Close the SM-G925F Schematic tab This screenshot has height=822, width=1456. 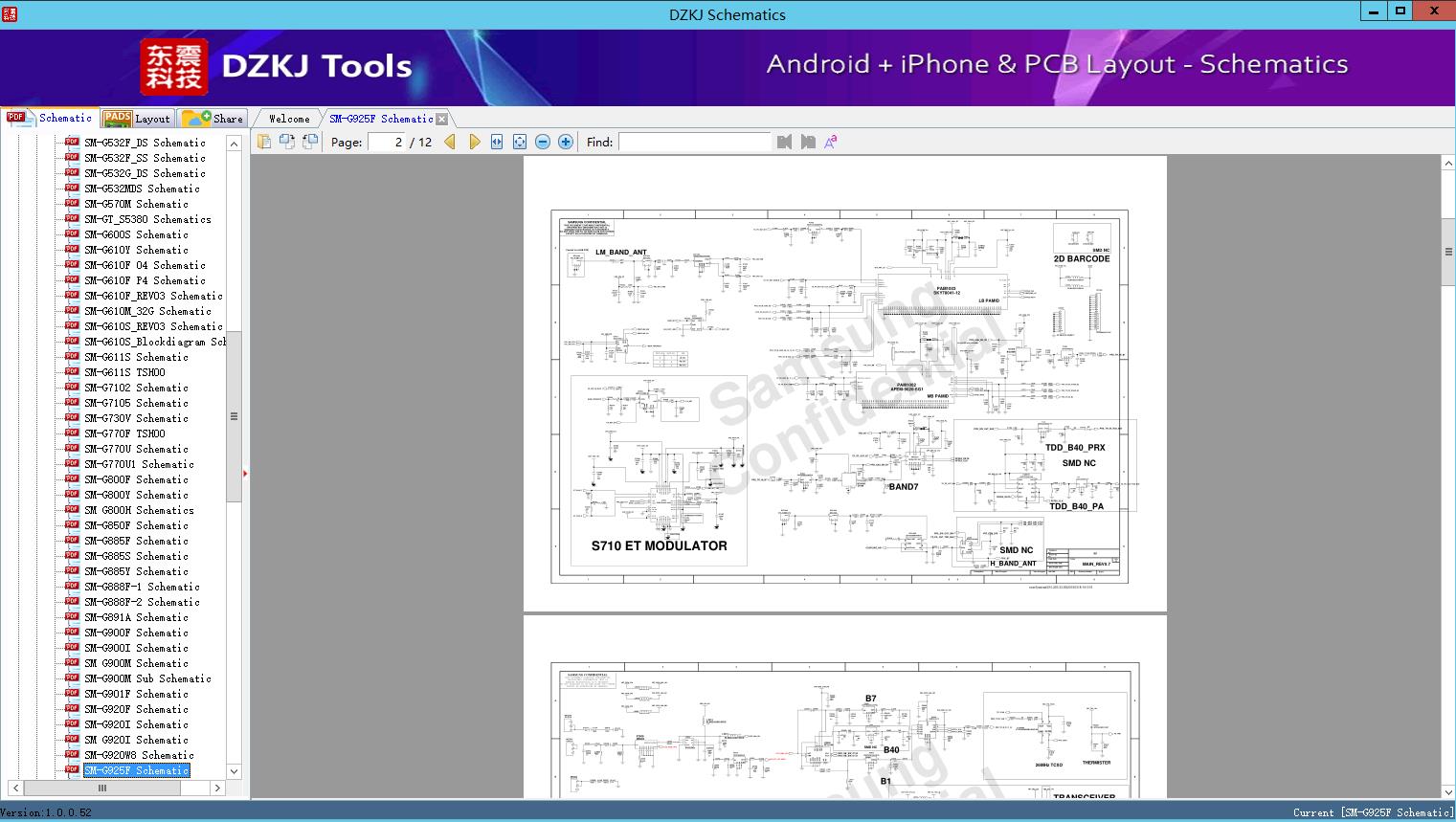[441, 119]
